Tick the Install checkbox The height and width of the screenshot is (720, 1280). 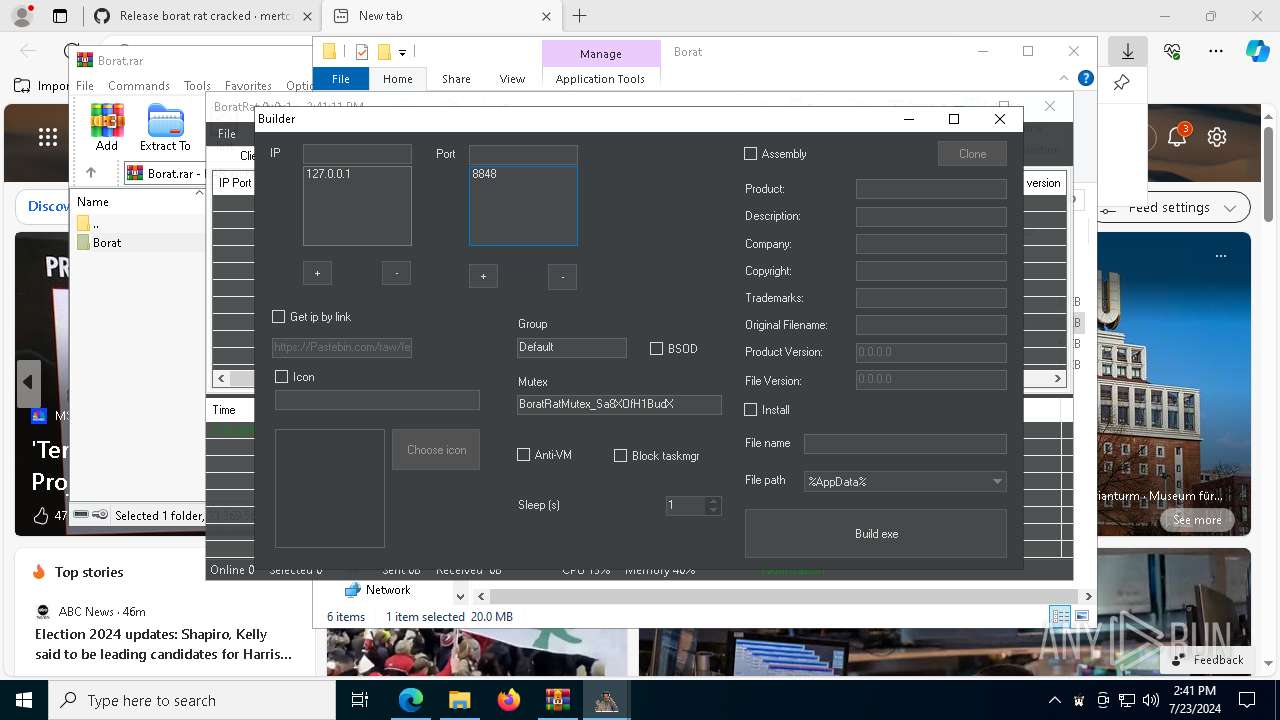click(751, 410)
